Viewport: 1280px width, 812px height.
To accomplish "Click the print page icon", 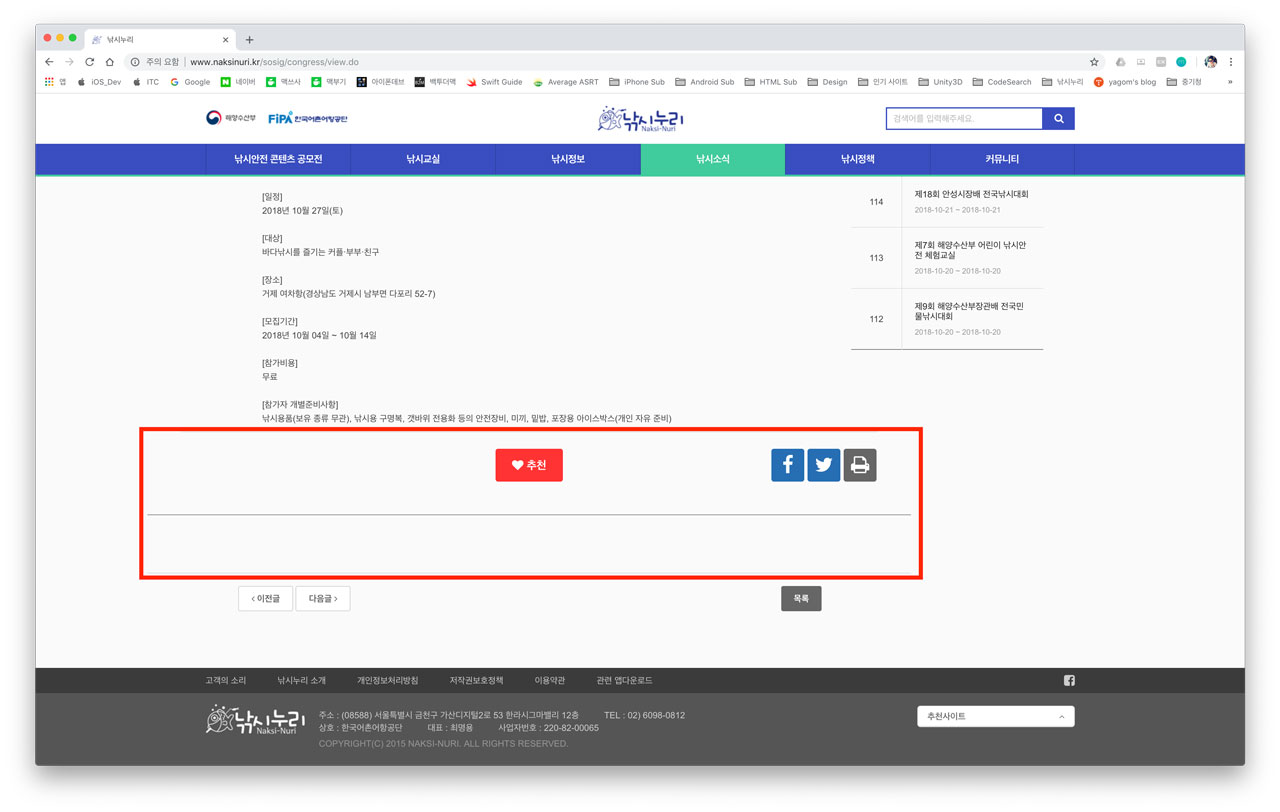I will point(859,465).
